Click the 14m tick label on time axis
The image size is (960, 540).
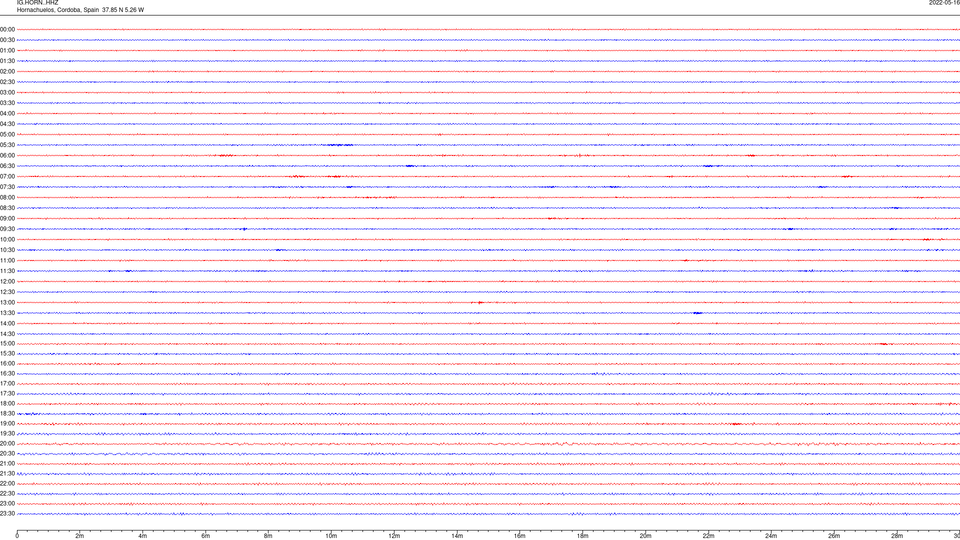(457, 536)
